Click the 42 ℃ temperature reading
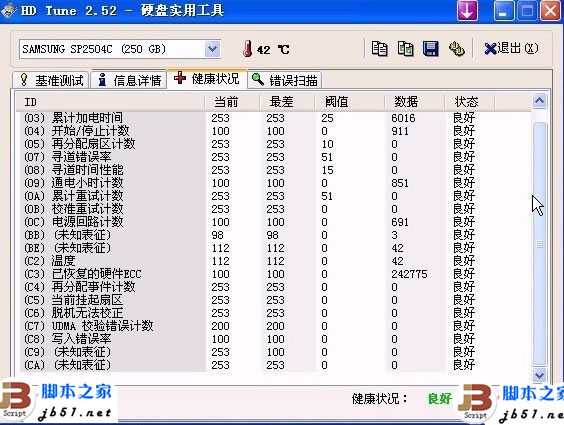This screenshot has height=425, width=564. (x=273, y=49)
